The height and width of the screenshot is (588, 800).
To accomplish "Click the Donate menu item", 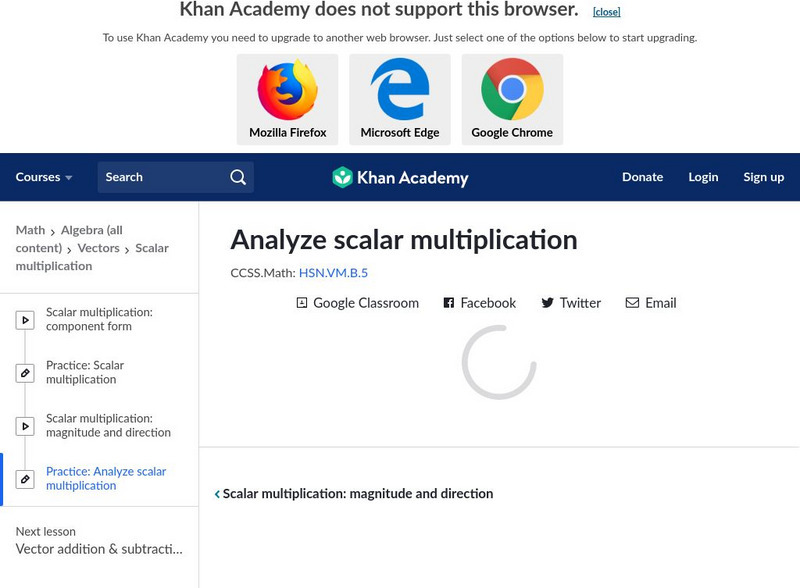I will (642, 177).
